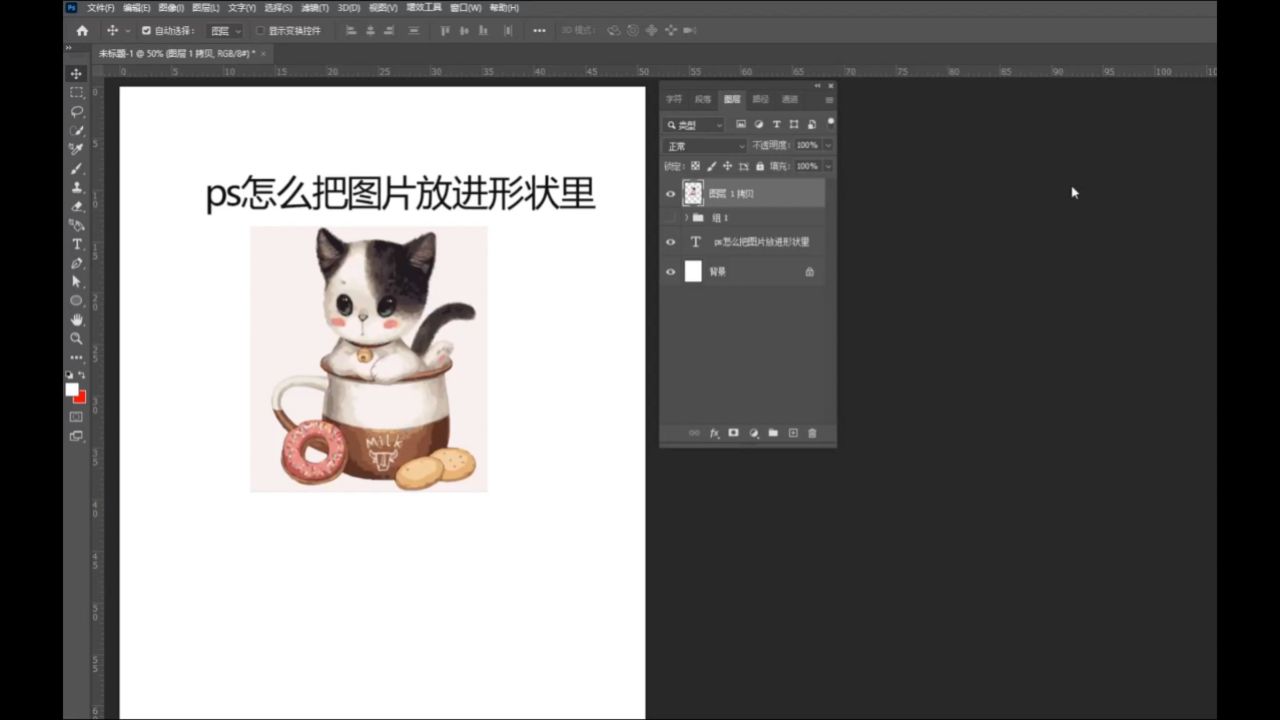
Task: Open the layer style fx button
Action: point(714,433)
